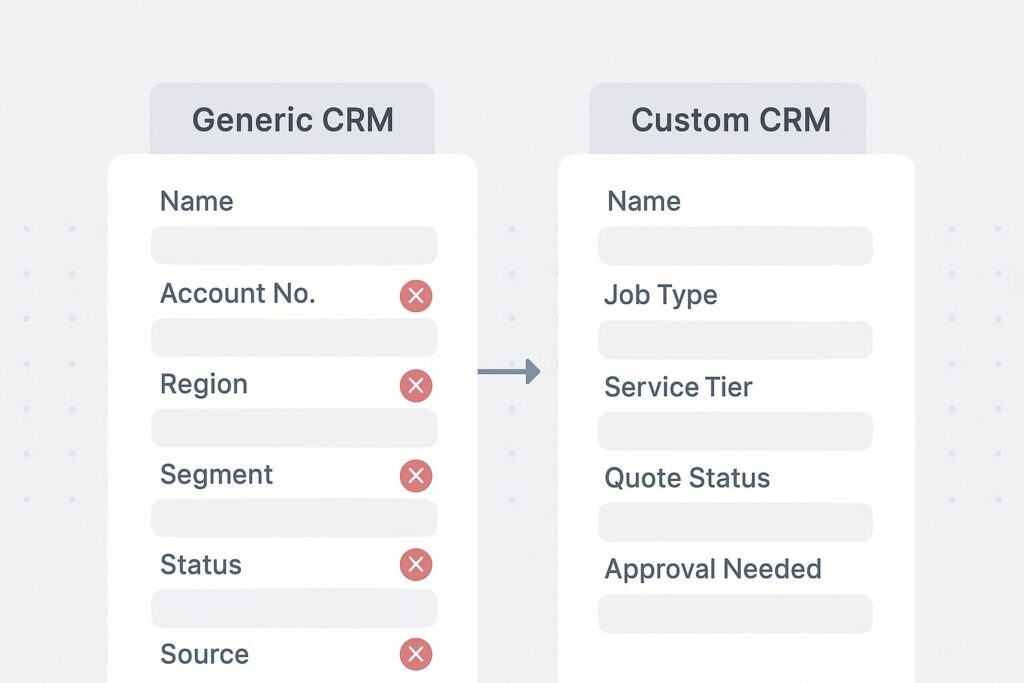The image size is (1024, 683).
Task: Click the Service Tier input field
Action: [735, 431]
